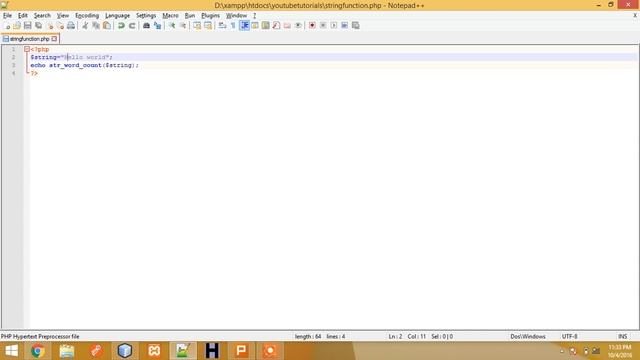Open Folder as Workspace toolbar icon

[287, 25]
